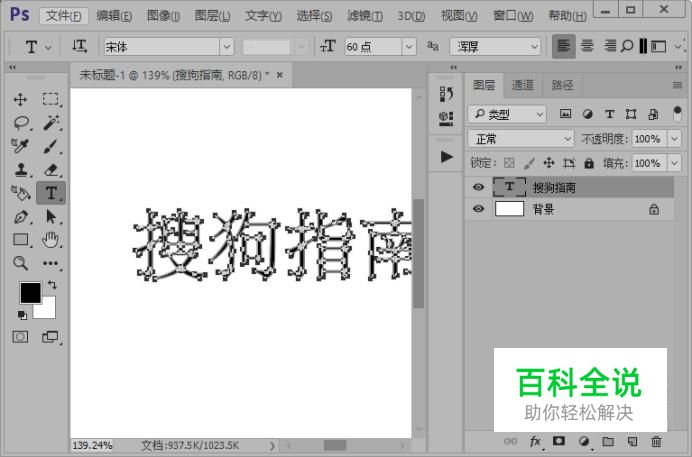The image size is (692, 457).
Task: Open the 文件 menu
Action: click(x=64, y=16)
